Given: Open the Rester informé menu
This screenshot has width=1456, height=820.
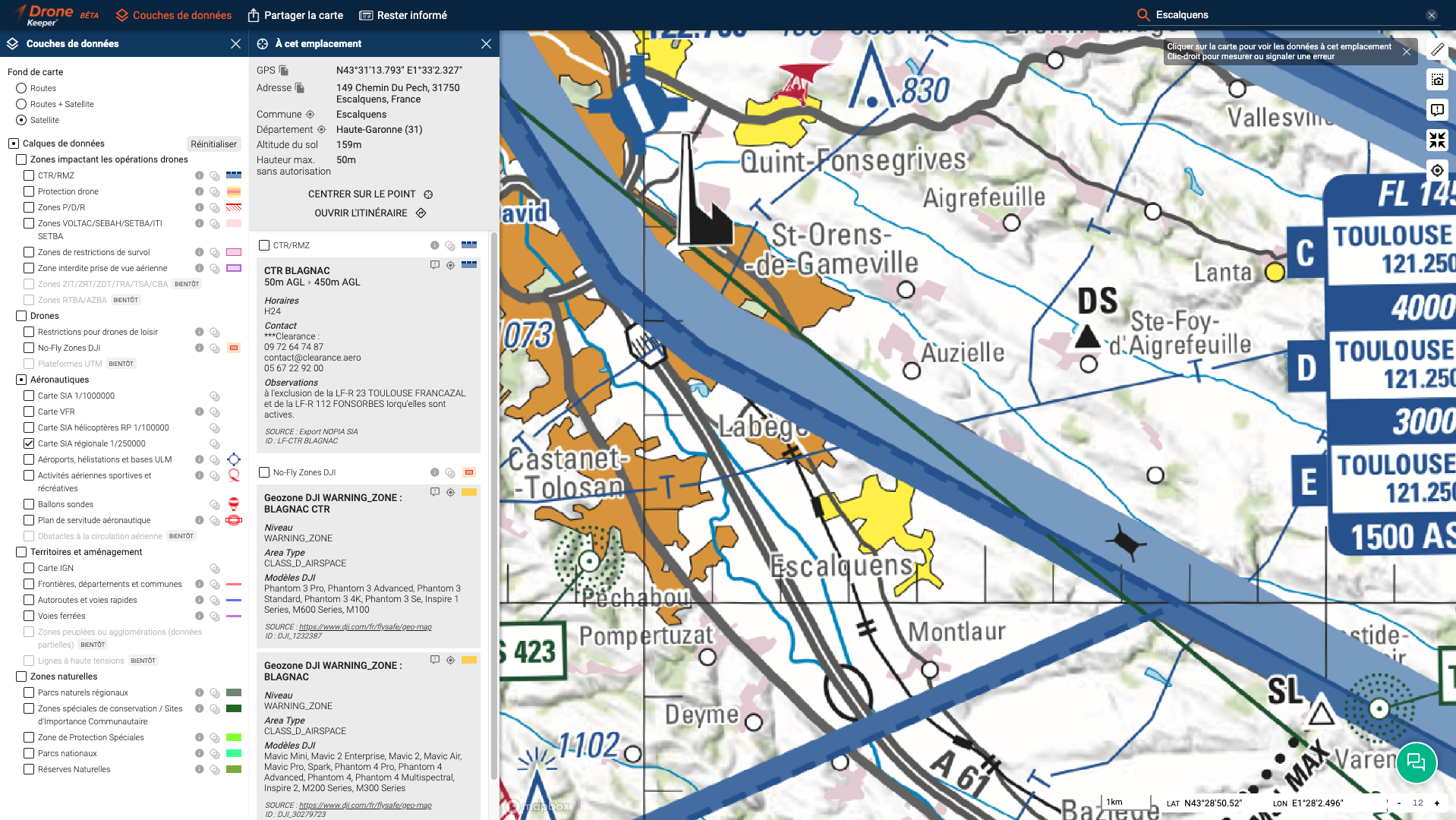Looking at the screenshot, I should (403, 15).
